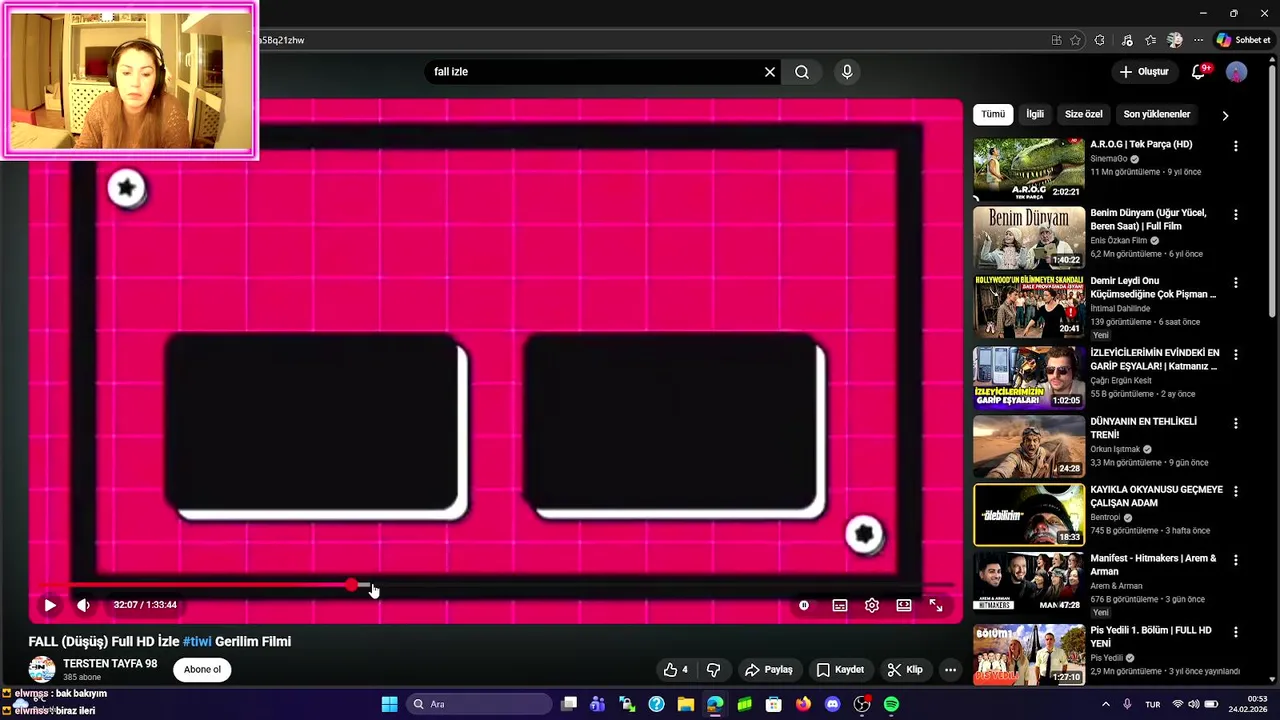Like the video with thumbs up

pos(676,670)
